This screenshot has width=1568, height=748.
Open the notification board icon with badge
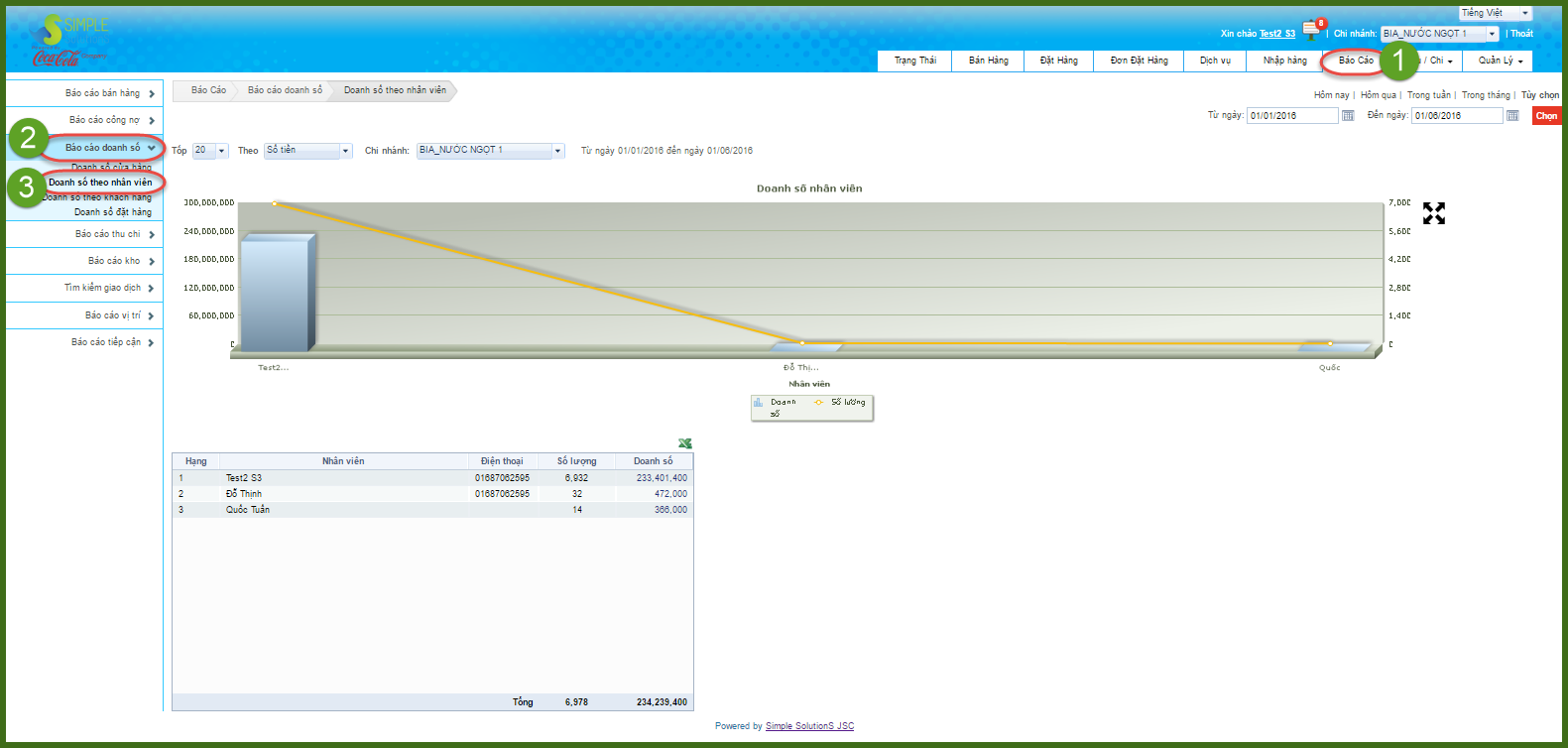coord(1311,30)
